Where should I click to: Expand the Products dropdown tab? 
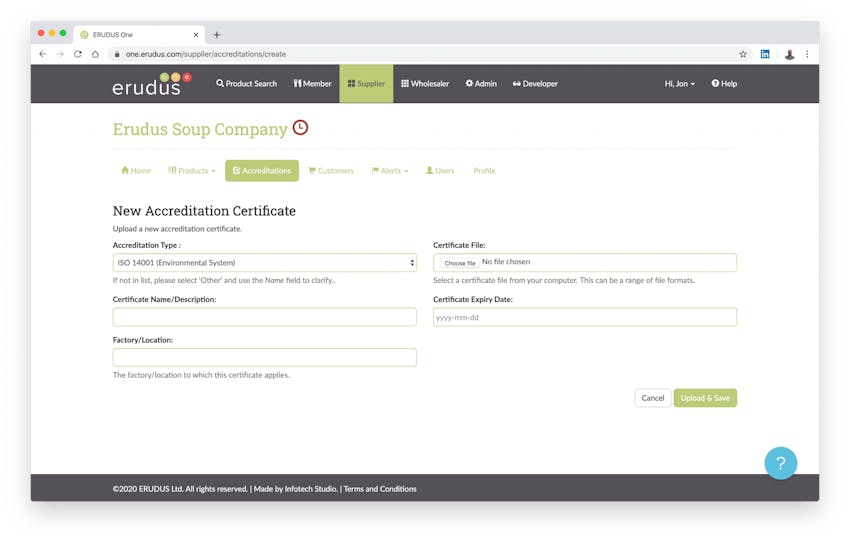(192, 171)
